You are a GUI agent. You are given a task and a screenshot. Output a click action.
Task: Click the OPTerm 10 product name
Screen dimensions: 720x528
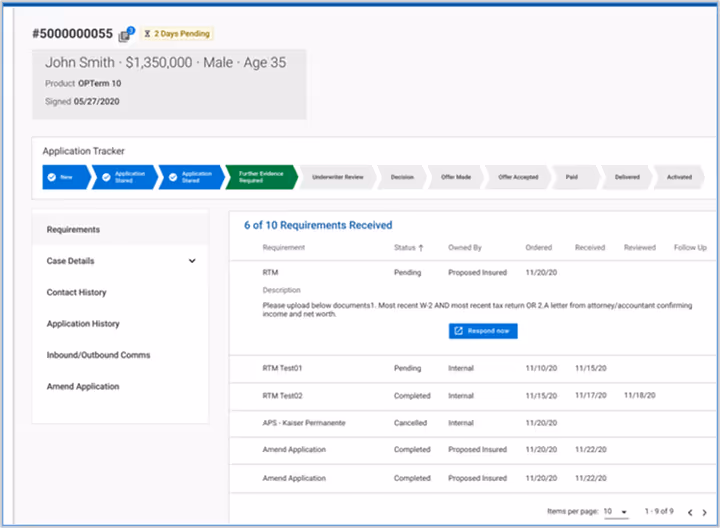click(100, 83)
